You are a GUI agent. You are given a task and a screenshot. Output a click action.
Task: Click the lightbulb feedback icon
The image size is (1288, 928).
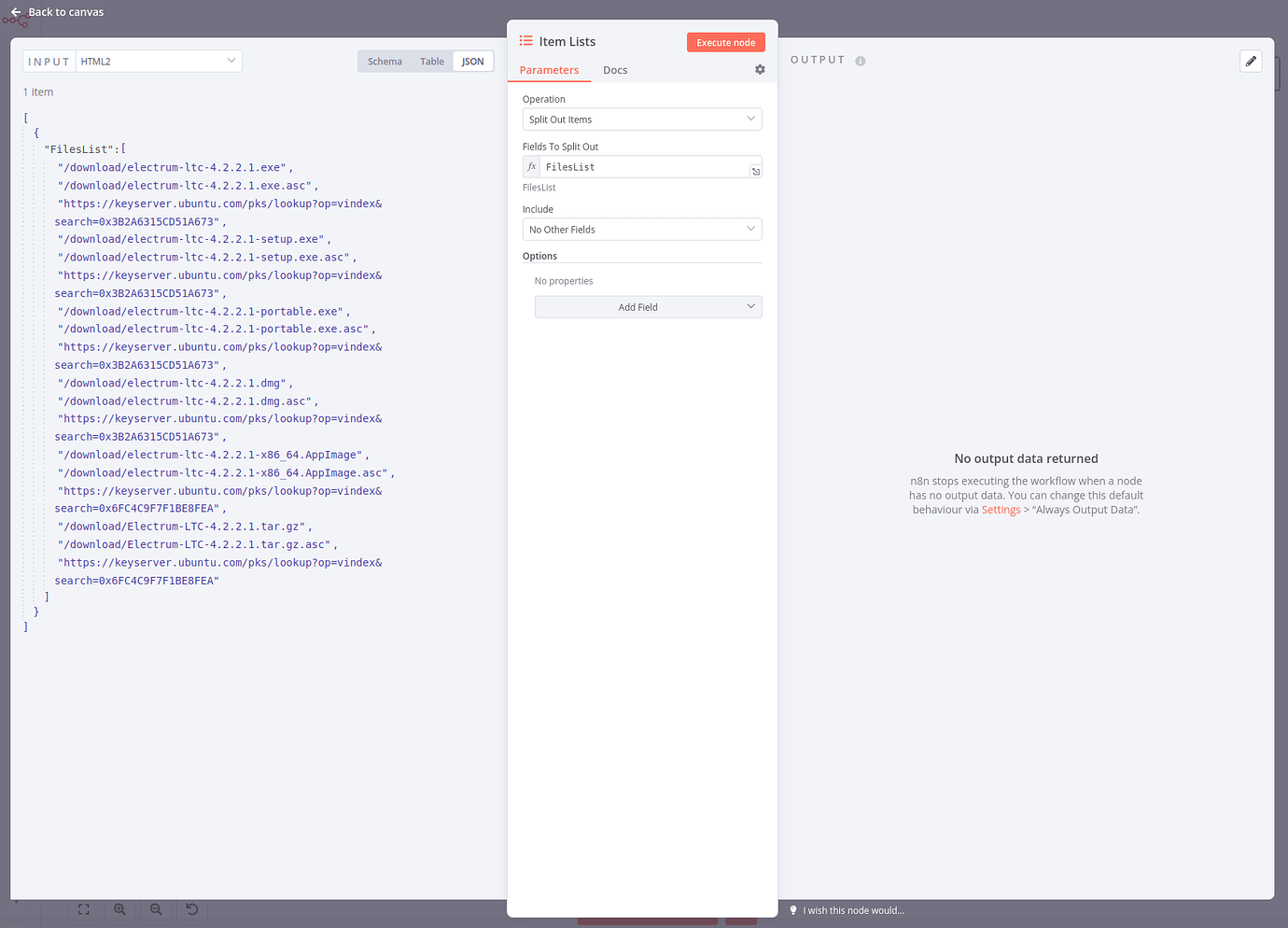pyautogui.click(x=793, y=910)
